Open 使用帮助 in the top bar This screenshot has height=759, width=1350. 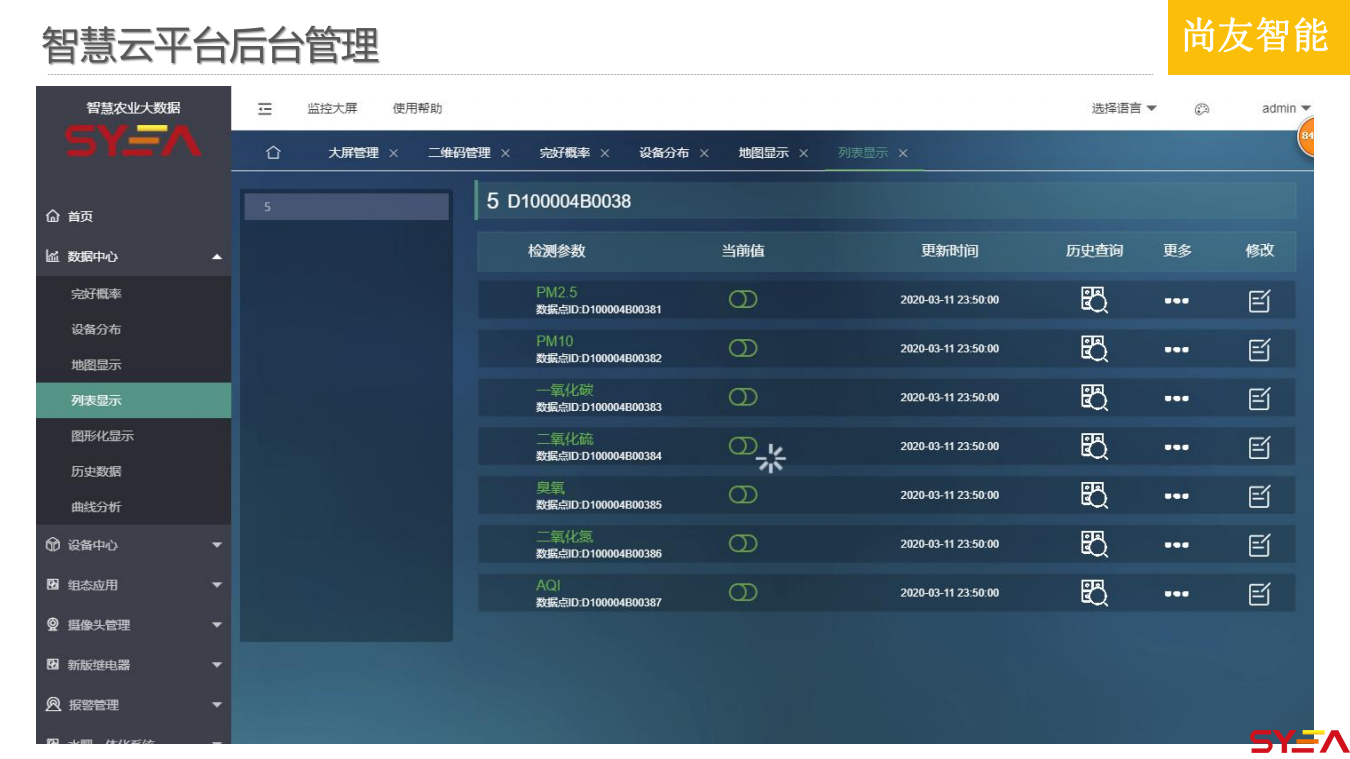coord(417,108)
